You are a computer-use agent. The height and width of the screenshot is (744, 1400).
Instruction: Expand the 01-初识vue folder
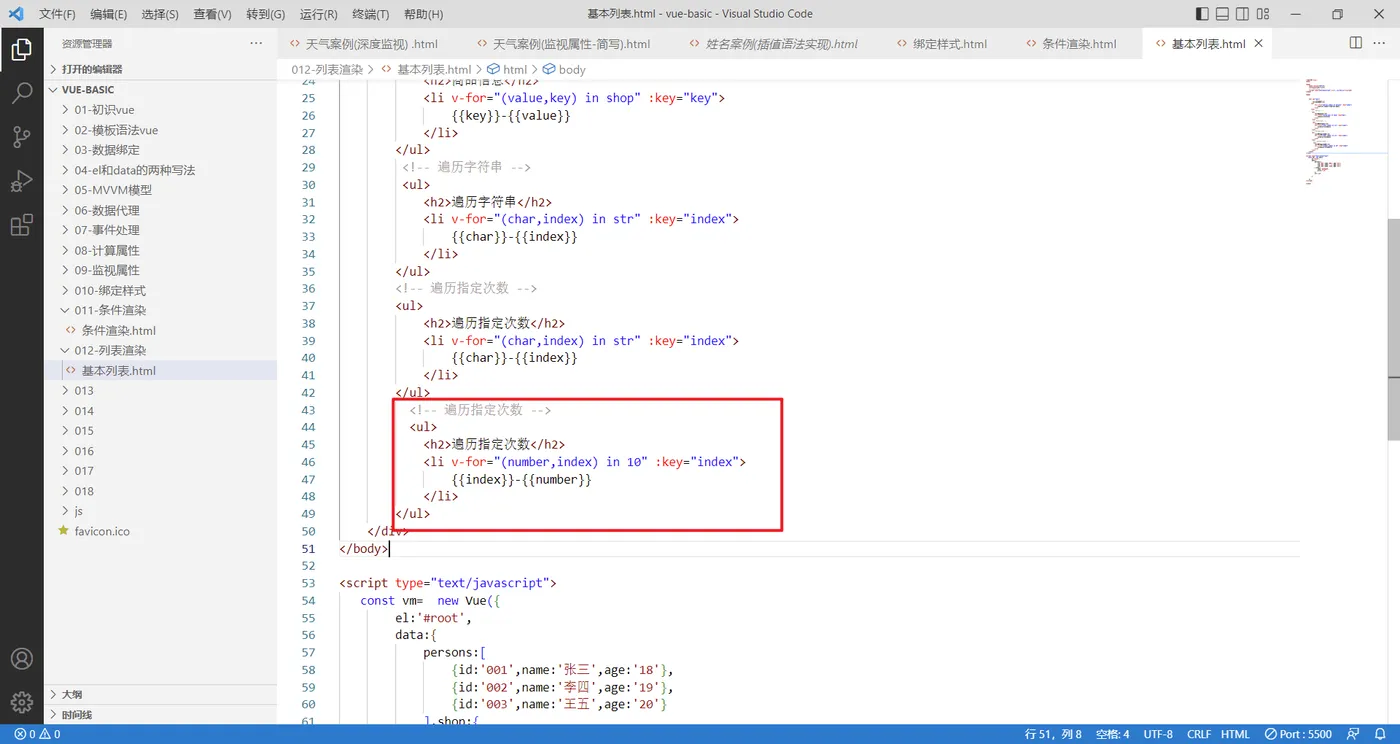tap(160, 110)
